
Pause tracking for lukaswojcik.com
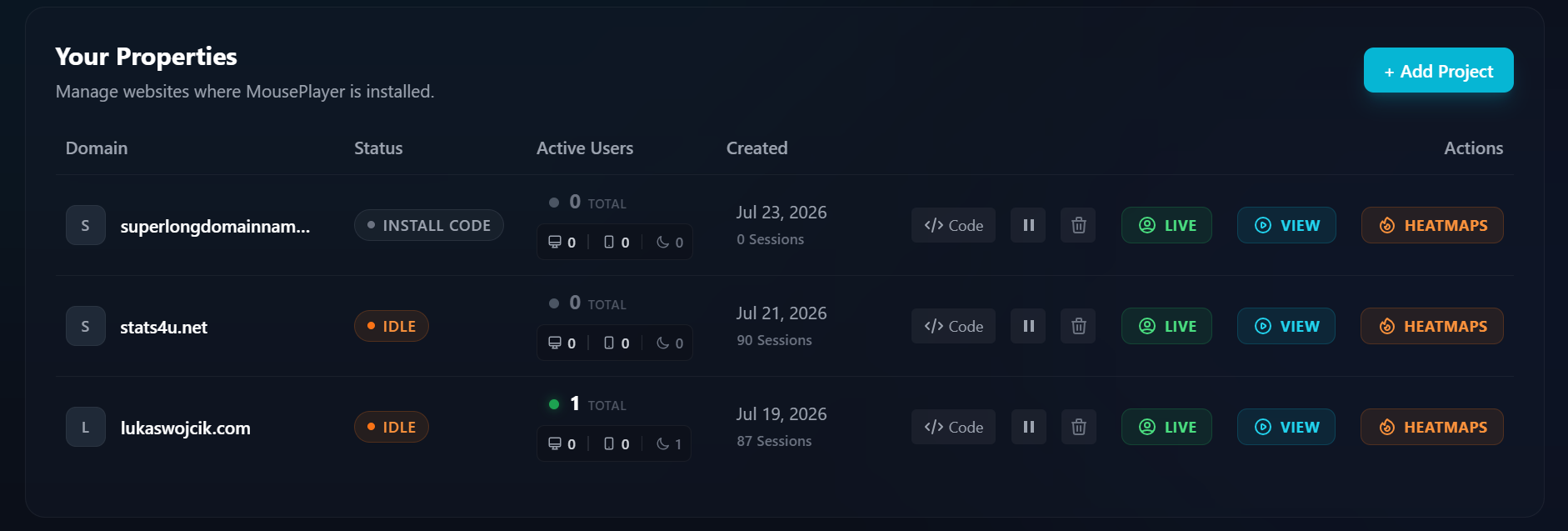pyautogui.click(x=1028, y=427)
